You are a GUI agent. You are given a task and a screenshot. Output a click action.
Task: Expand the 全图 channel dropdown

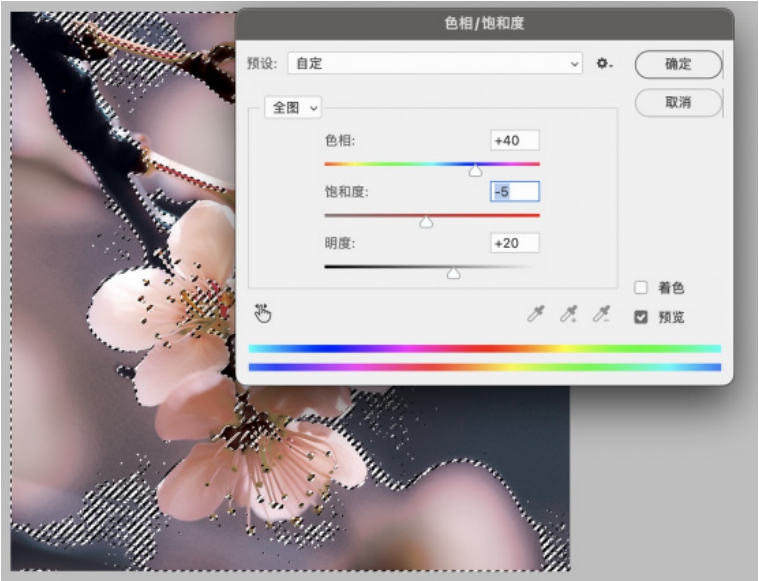293,107
